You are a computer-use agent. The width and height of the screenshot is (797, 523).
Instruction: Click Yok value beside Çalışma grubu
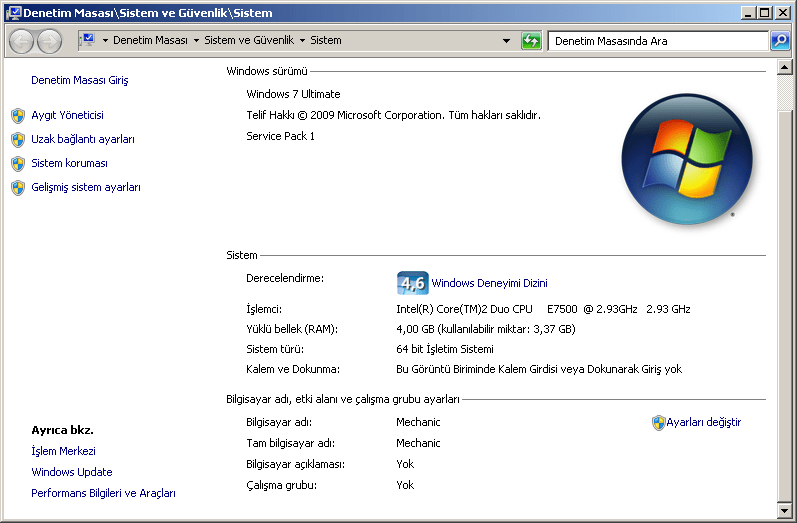[x=405, y=485]
